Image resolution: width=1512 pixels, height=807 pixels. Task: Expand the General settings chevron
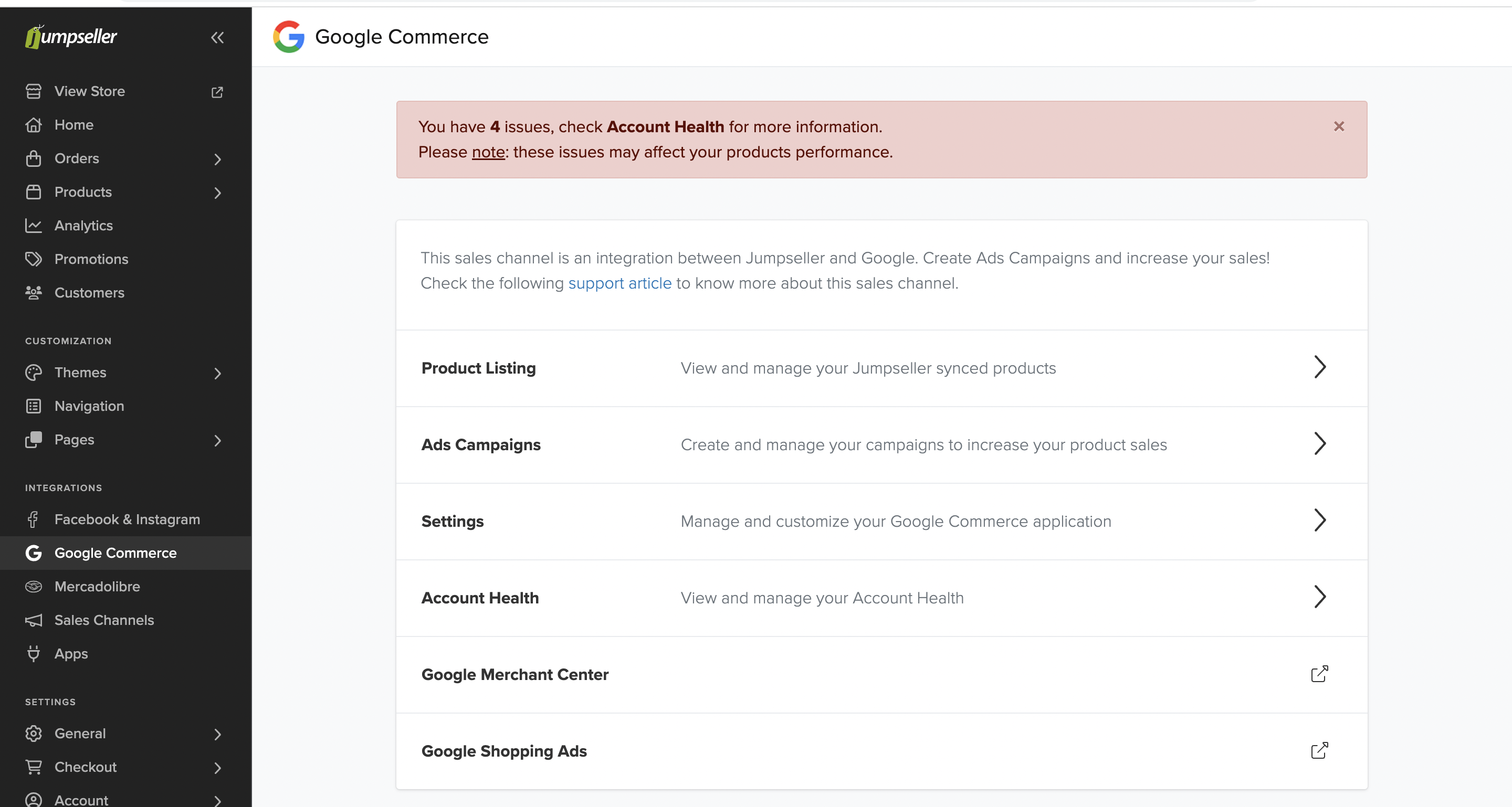click(218, 735)
